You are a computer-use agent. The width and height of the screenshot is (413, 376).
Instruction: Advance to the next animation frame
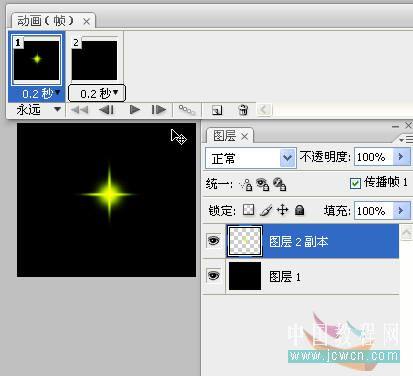159,109
